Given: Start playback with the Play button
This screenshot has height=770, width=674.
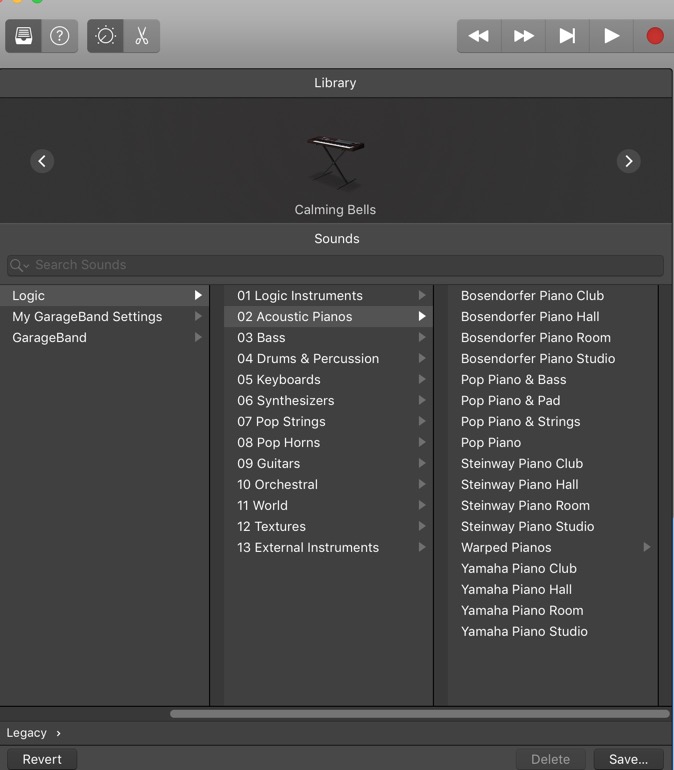Looking at the screenshot, I should (611, 36).
